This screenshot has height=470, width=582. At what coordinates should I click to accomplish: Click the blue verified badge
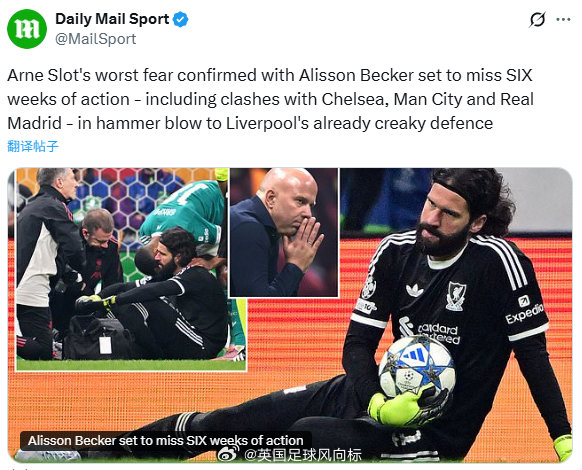[181, 19]
